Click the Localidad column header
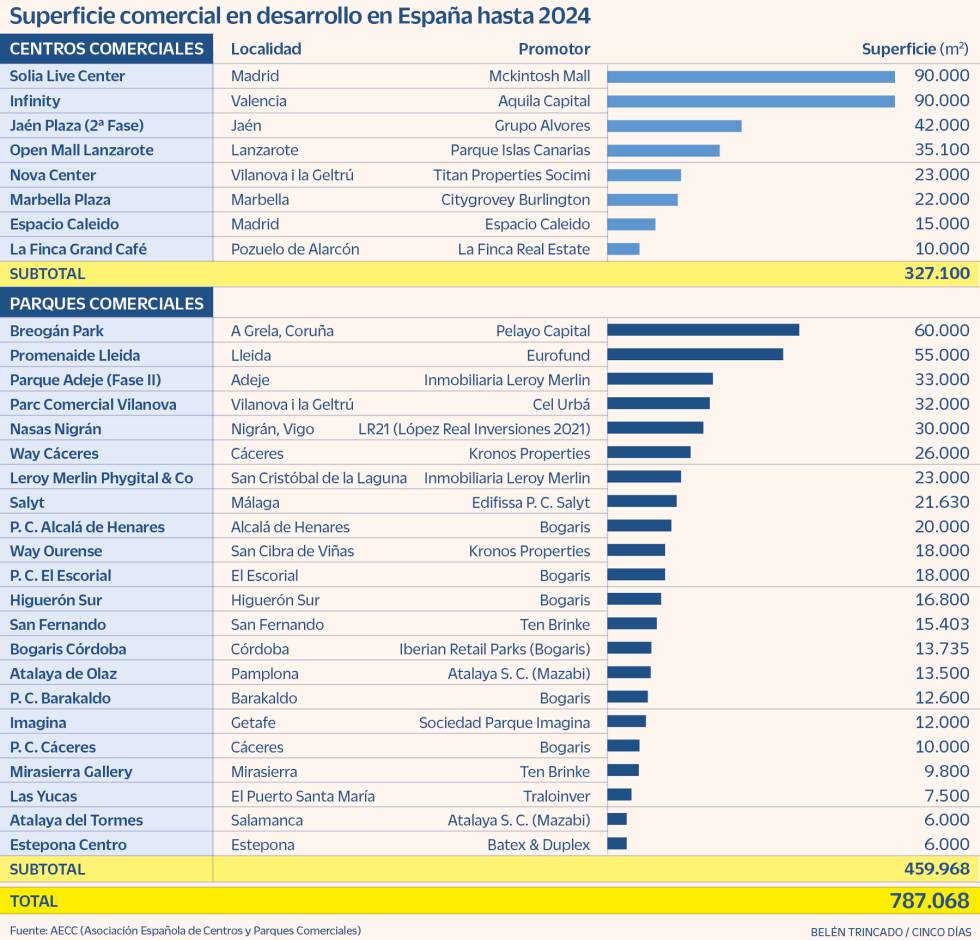 pyautogui.click(x=266, y=49)
